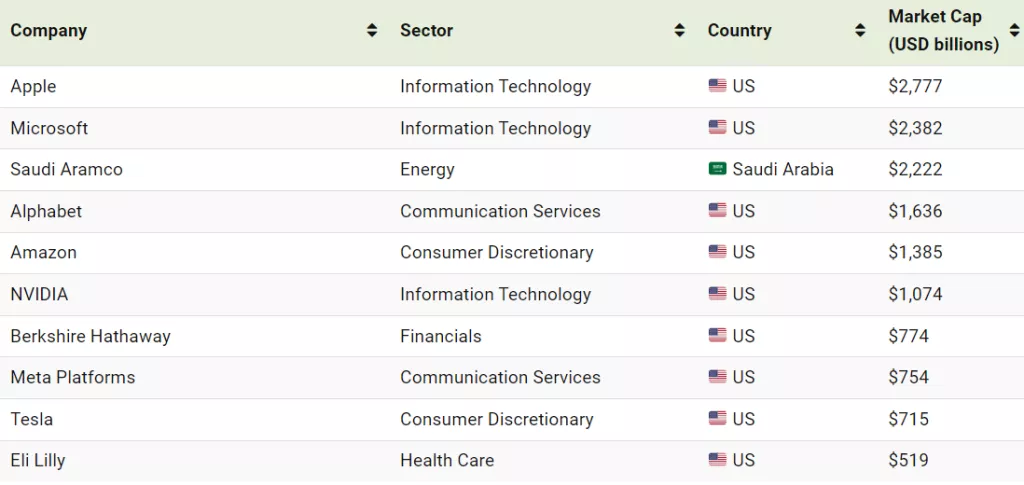This screenshot has height=485, width=1024.
Task: Click the Sector column sort arrows
Action: click(680, 31)
